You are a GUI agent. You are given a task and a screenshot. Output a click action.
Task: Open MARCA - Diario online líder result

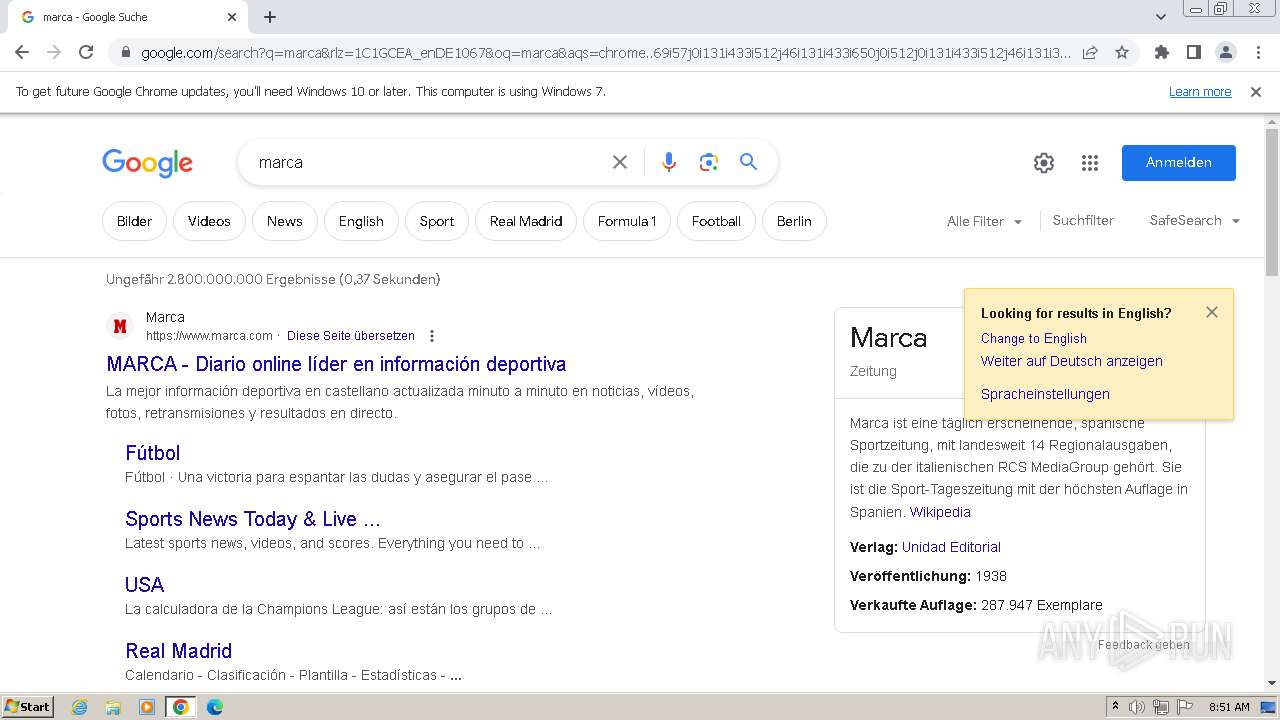pyautogui.click(x=336, y=364)
